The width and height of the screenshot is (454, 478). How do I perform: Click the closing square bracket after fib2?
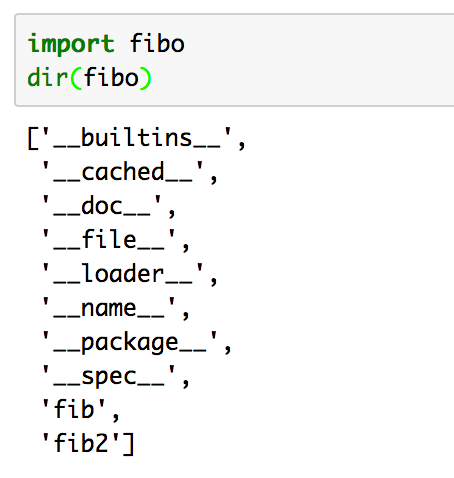128,444
